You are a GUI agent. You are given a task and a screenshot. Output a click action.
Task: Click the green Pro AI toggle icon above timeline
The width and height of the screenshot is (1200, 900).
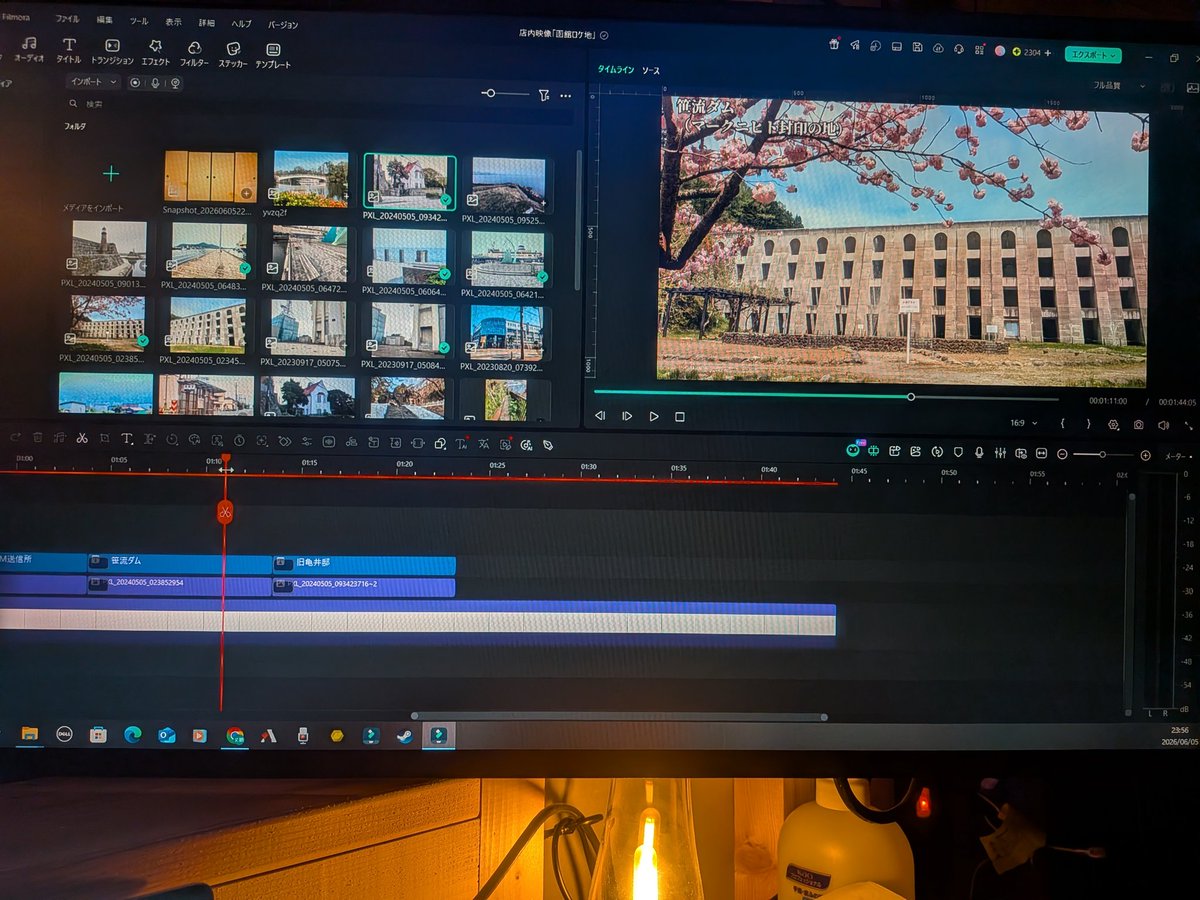853,451
